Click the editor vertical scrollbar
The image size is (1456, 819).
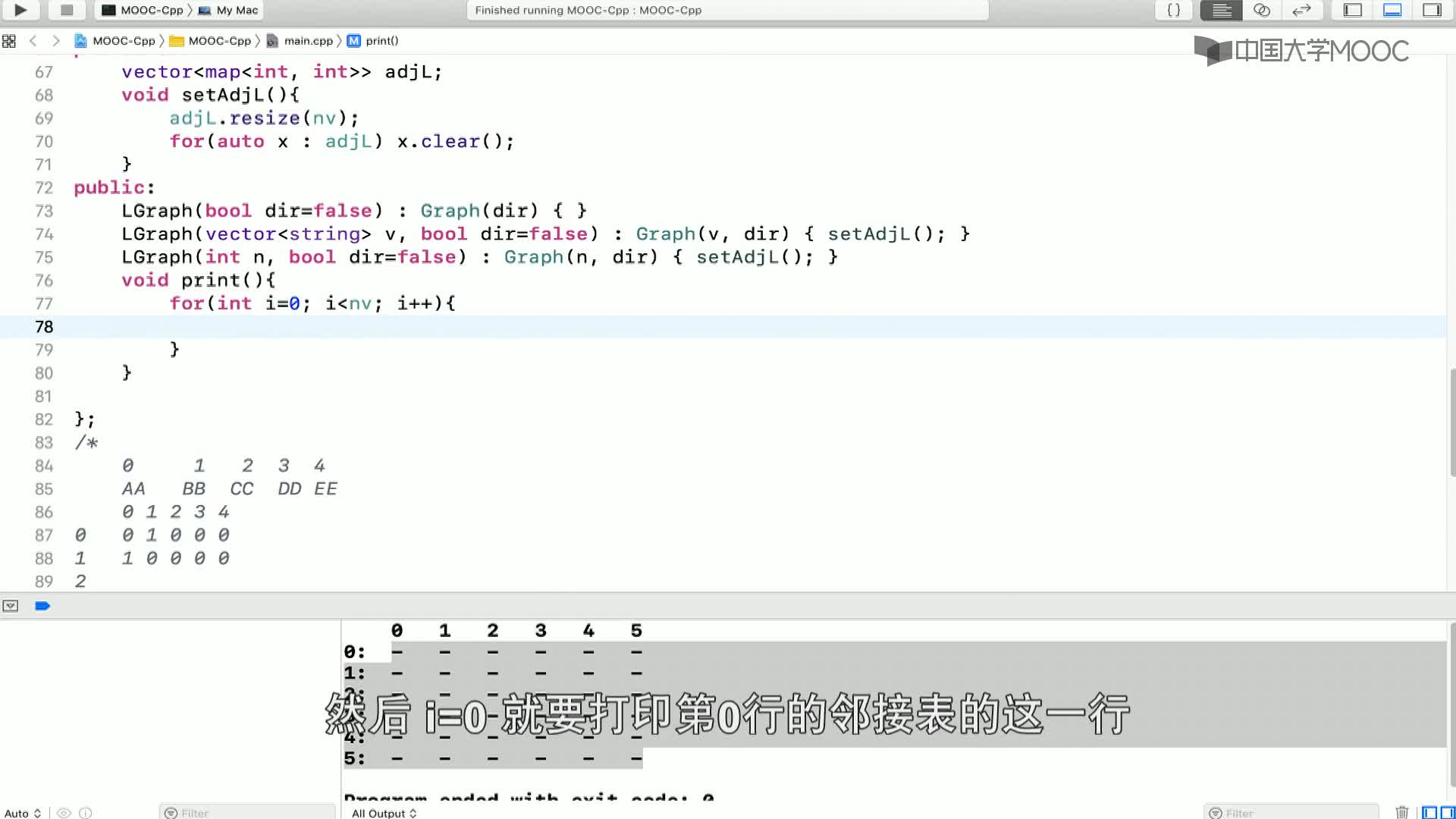(x=1451, y=422)
